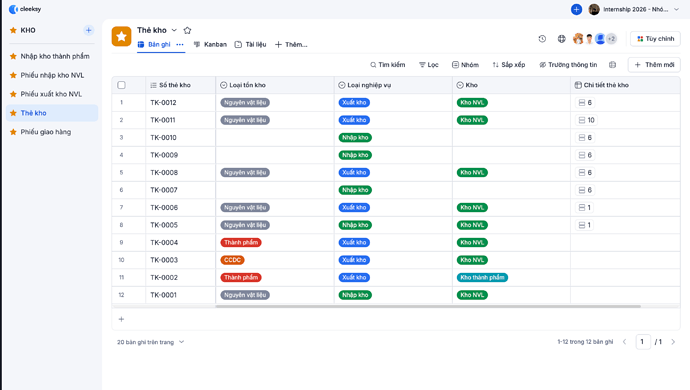Click the page number input field
Image resolution: width=690 pixels, height=390 pixels.
click(643, 342)
